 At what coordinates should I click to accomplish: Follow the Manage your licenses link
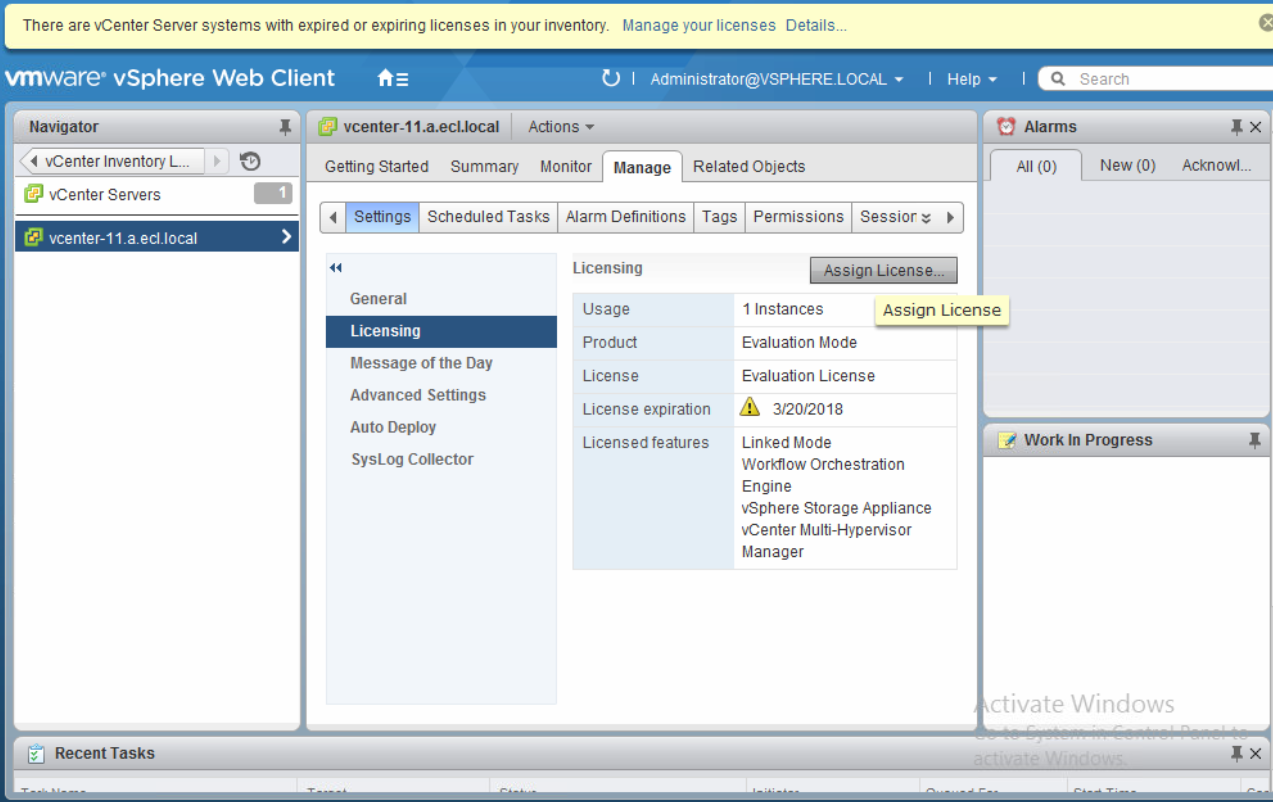[698, 25]
